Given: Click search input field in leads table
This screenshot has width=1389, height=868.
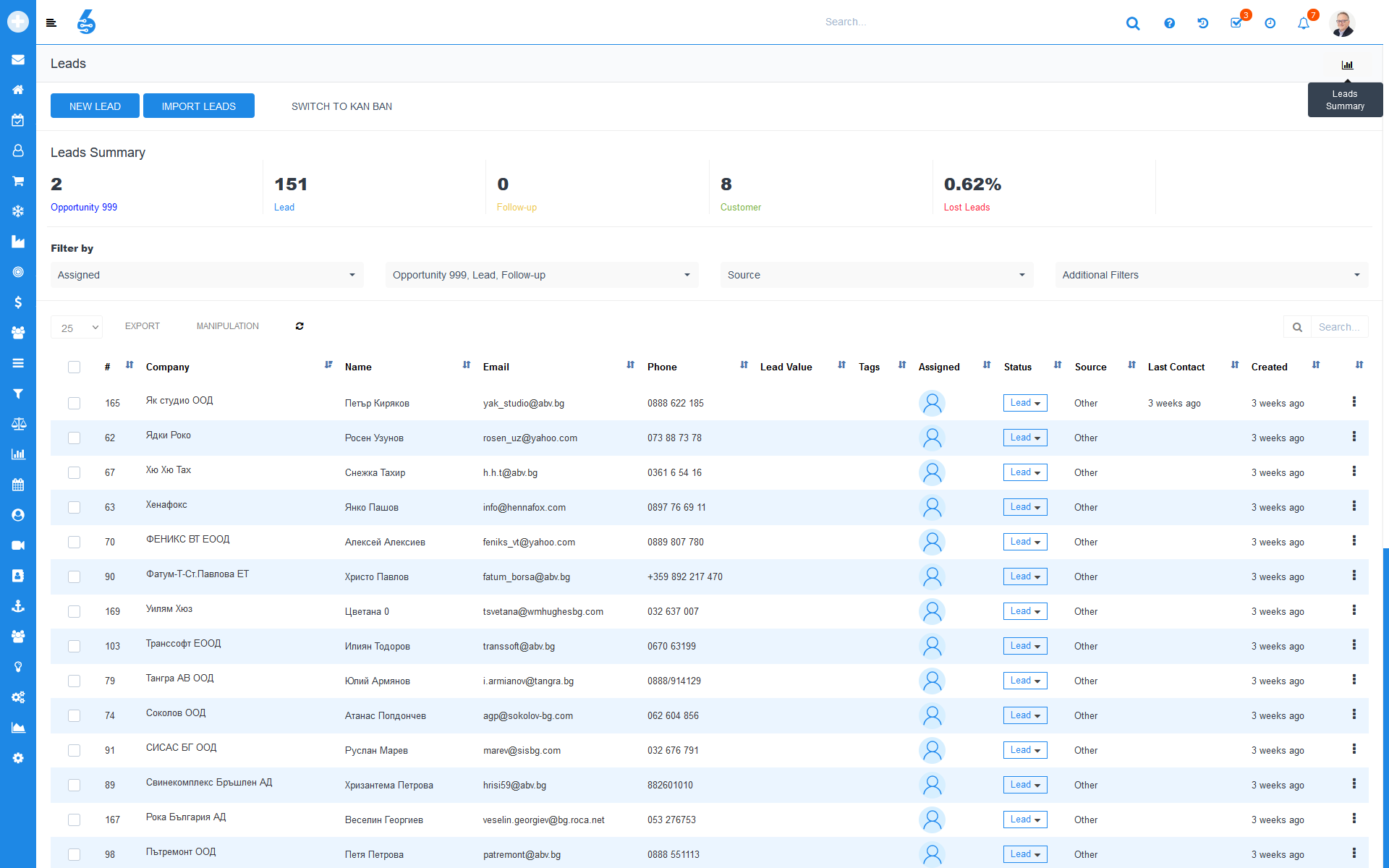Looking at the screenshot, I should tap(1339, 326).
